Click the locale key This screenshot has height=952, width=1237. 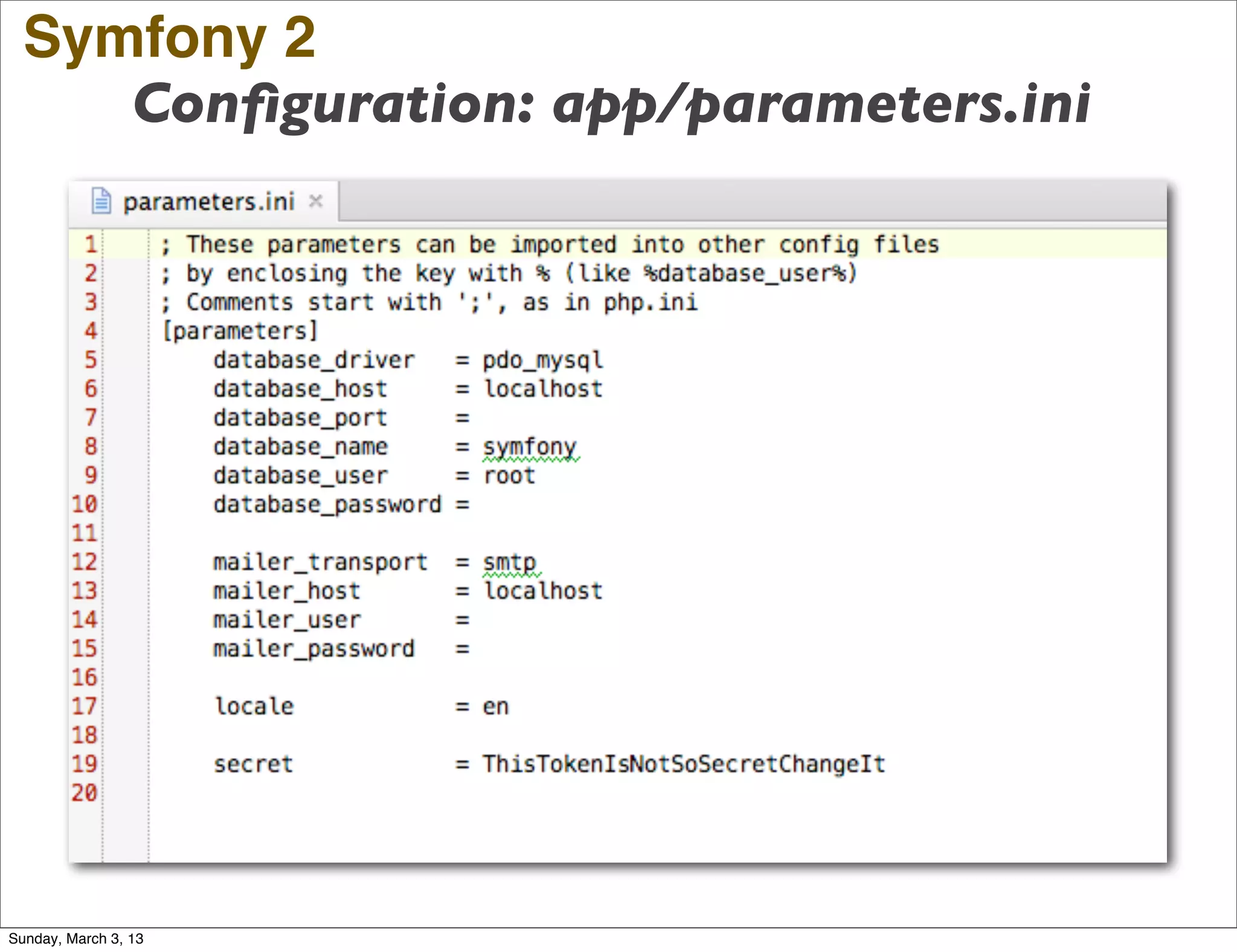pos(254,707)
